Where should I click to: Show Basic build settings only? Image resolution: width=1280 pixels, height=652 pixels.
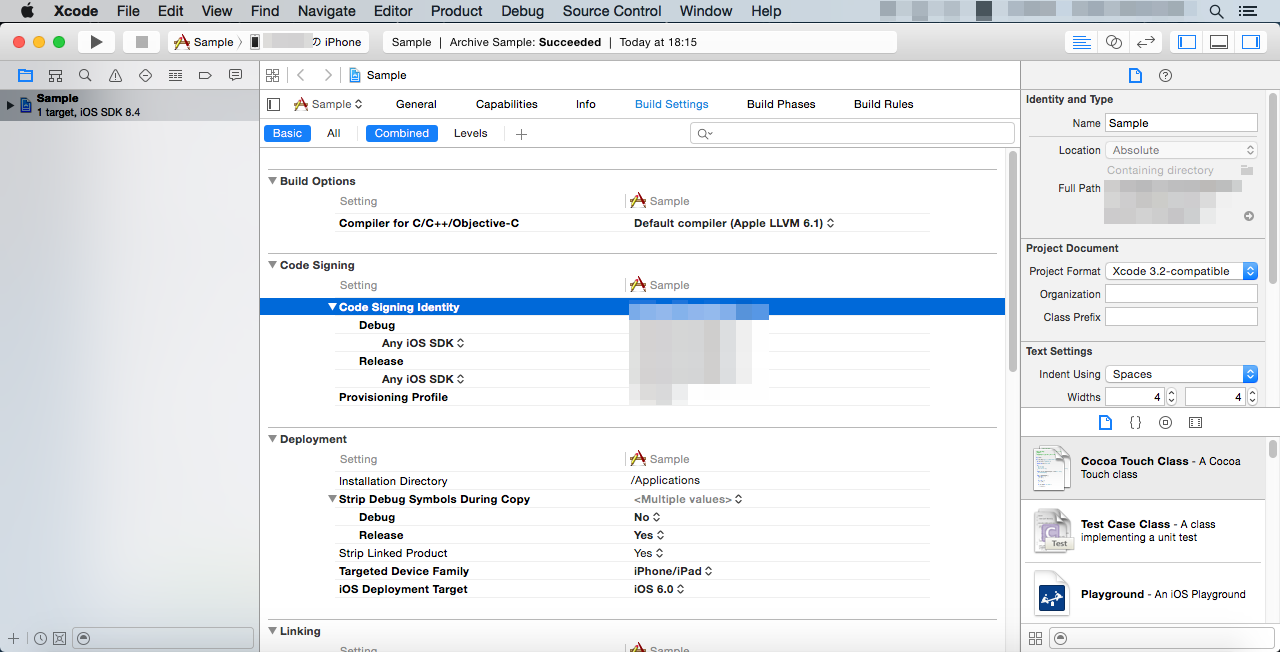[287, 133]
